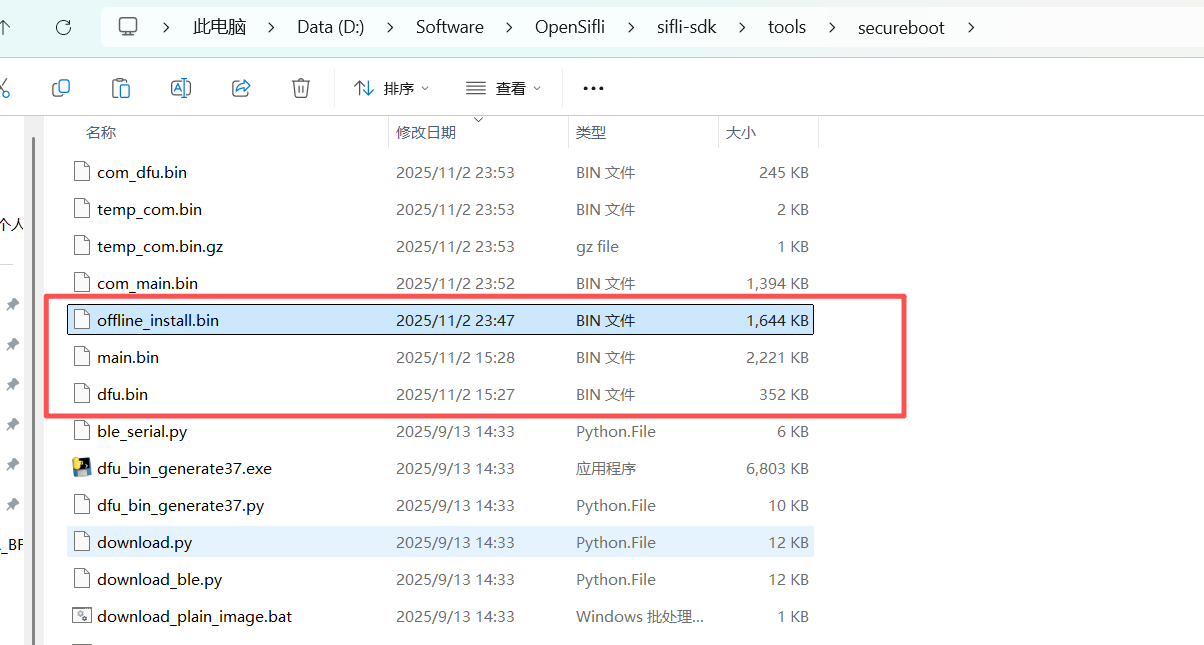Sort by 大小 column header
1204x645 pixels.
[741, 132]
